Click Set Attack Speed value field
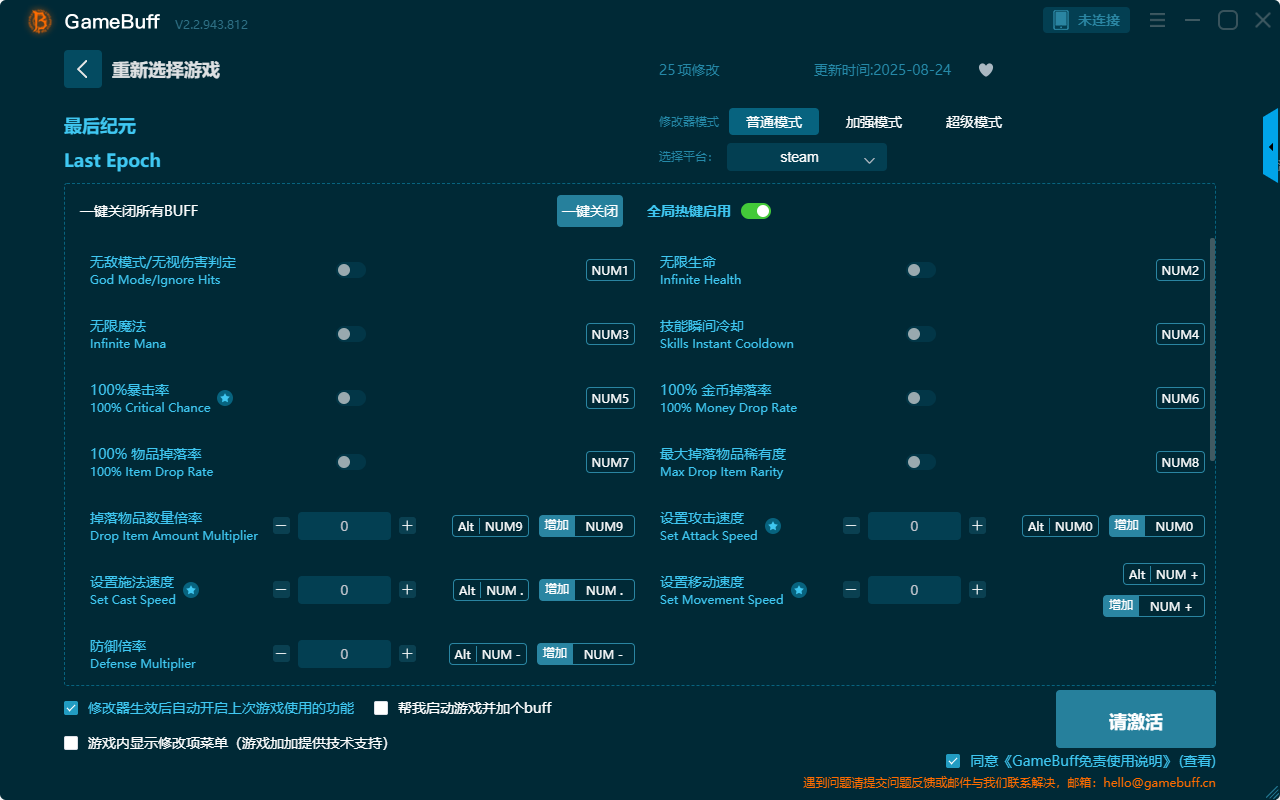This screenshot has height=800, width=1280. 914,526
